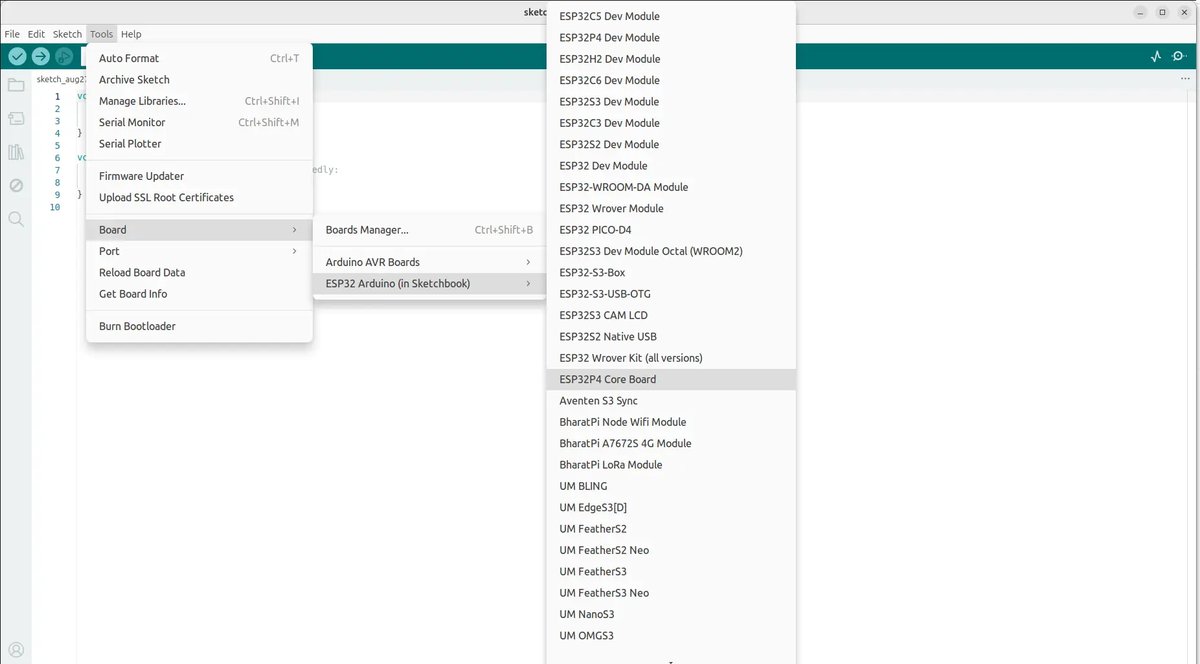Select ESP32S3 CAM LCD board
Screen dimensions: 1200x664
pyautogui.click(x=671, y=315)
